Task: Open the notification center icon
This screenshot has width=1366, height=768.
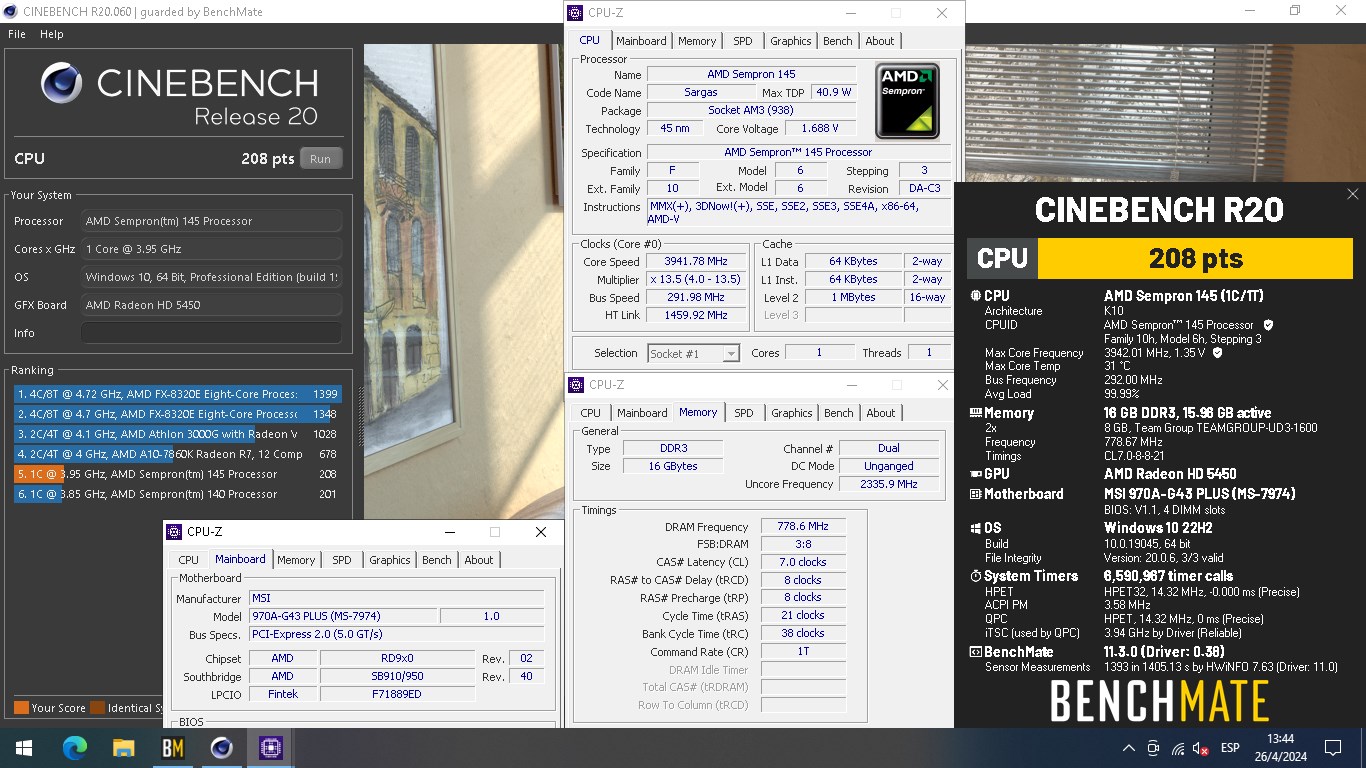Action: coord(1332,747)
